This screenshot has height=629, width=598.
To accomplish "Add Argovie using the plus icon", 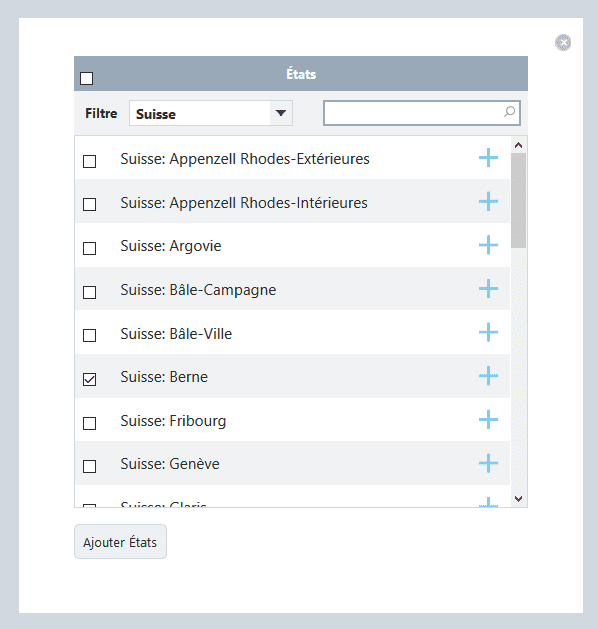I will 488,245.
